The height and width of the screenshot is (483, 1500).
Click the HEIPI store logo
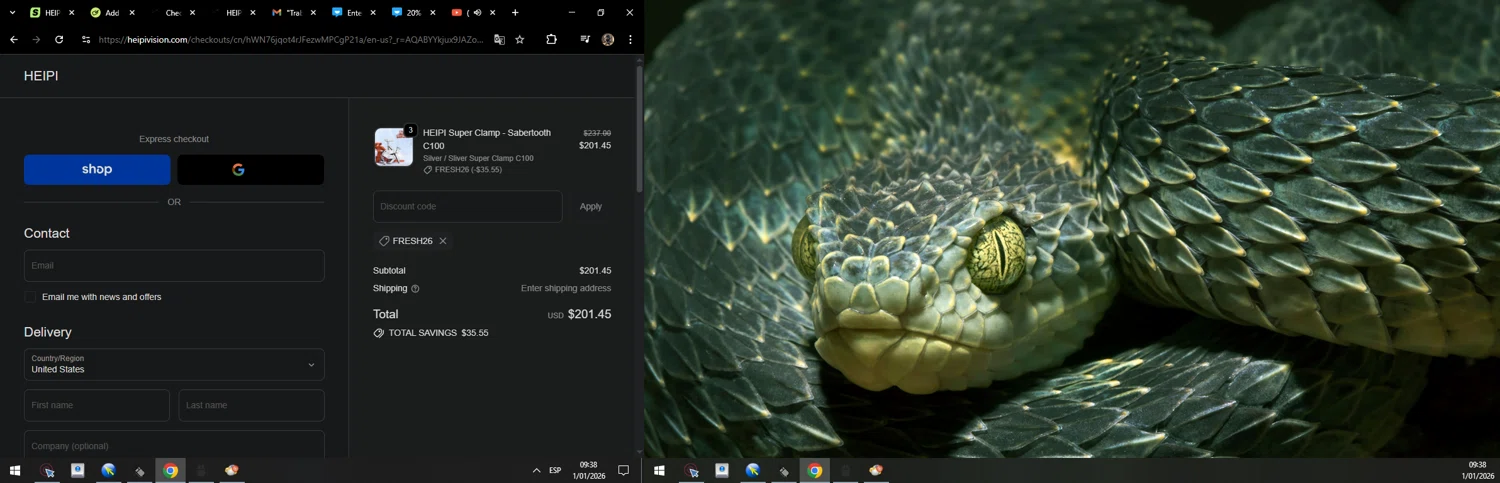[x=41, y=76]
